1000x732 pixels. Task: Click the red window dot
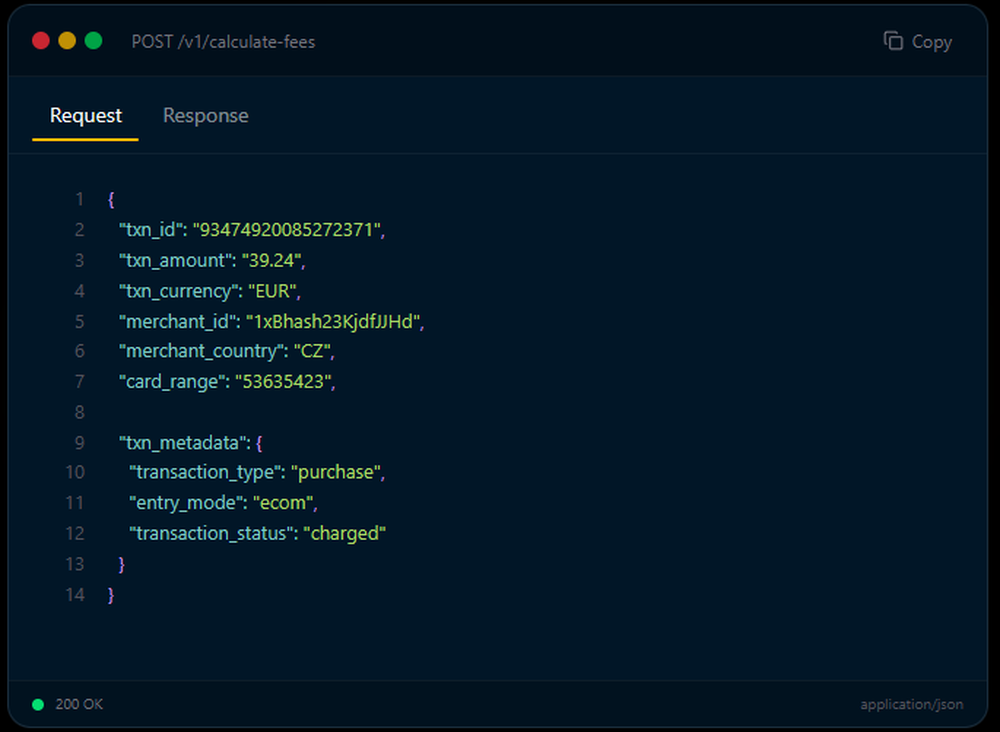point(41,41)
